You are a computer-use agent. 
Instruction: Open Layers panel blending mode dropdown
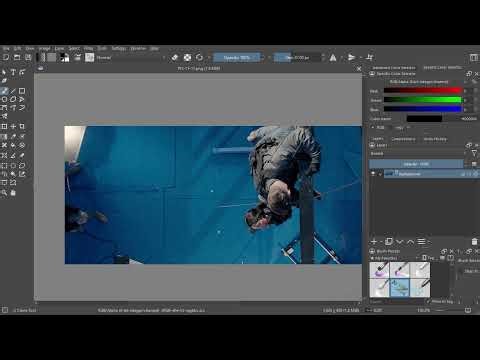click(x=418, y=154)
